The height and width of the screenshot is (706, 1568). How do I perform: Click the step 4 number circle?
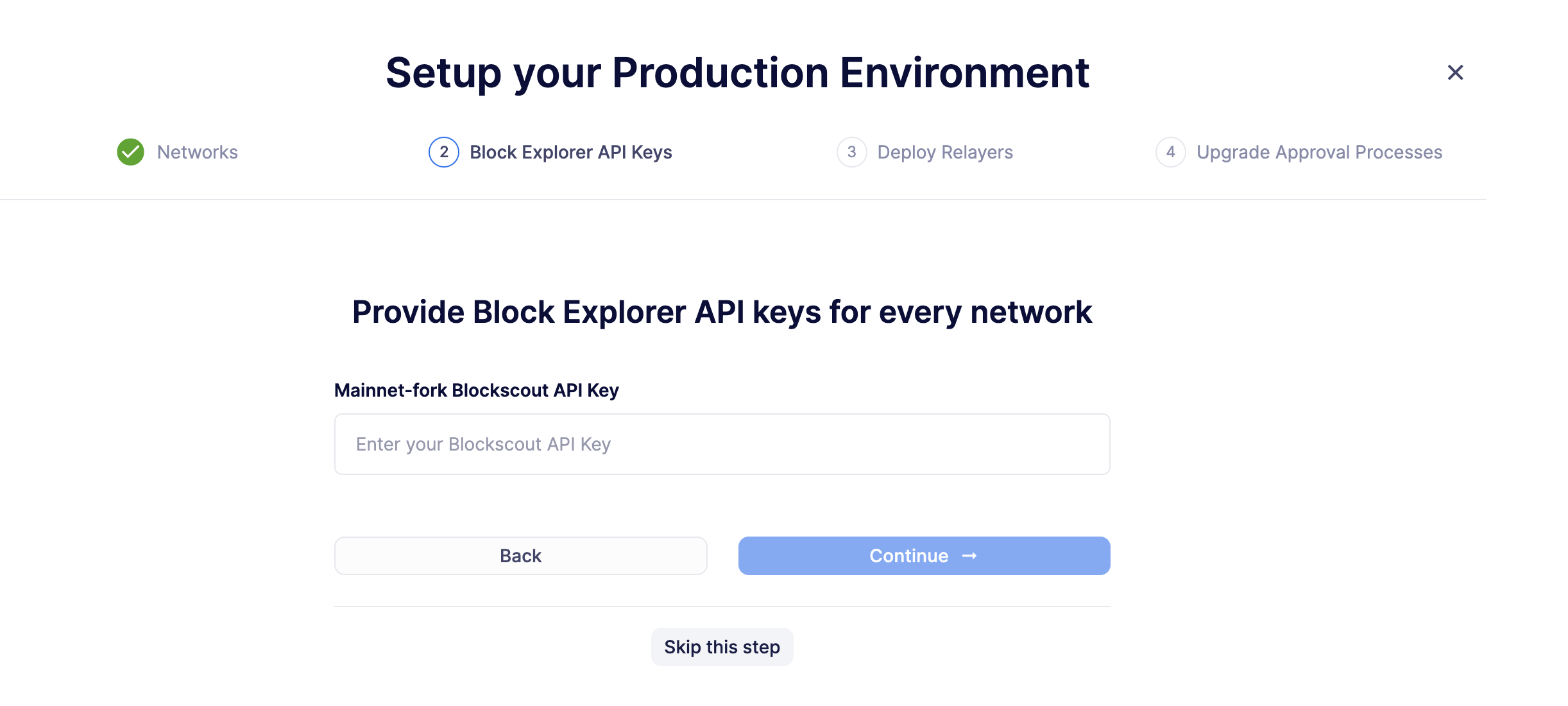point(1170,152)
